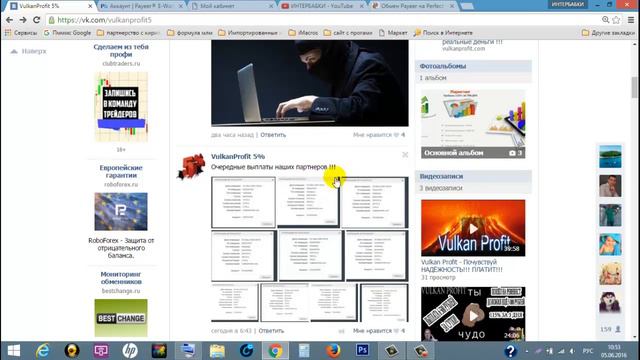
Task: Share the payouts post via megaphone icon
Action: click(342, 331)
